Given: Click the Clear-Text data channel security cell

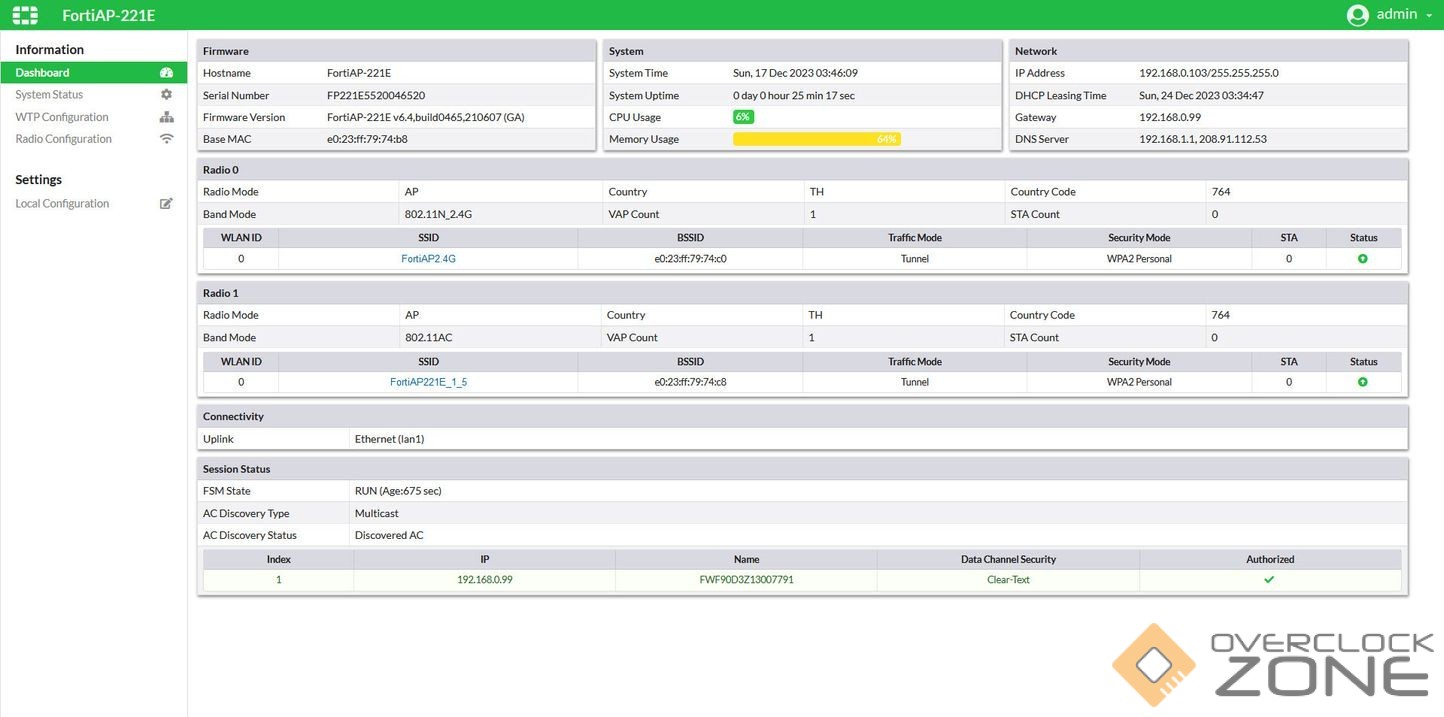Looking at the screenshot, I should (1008, 580).
